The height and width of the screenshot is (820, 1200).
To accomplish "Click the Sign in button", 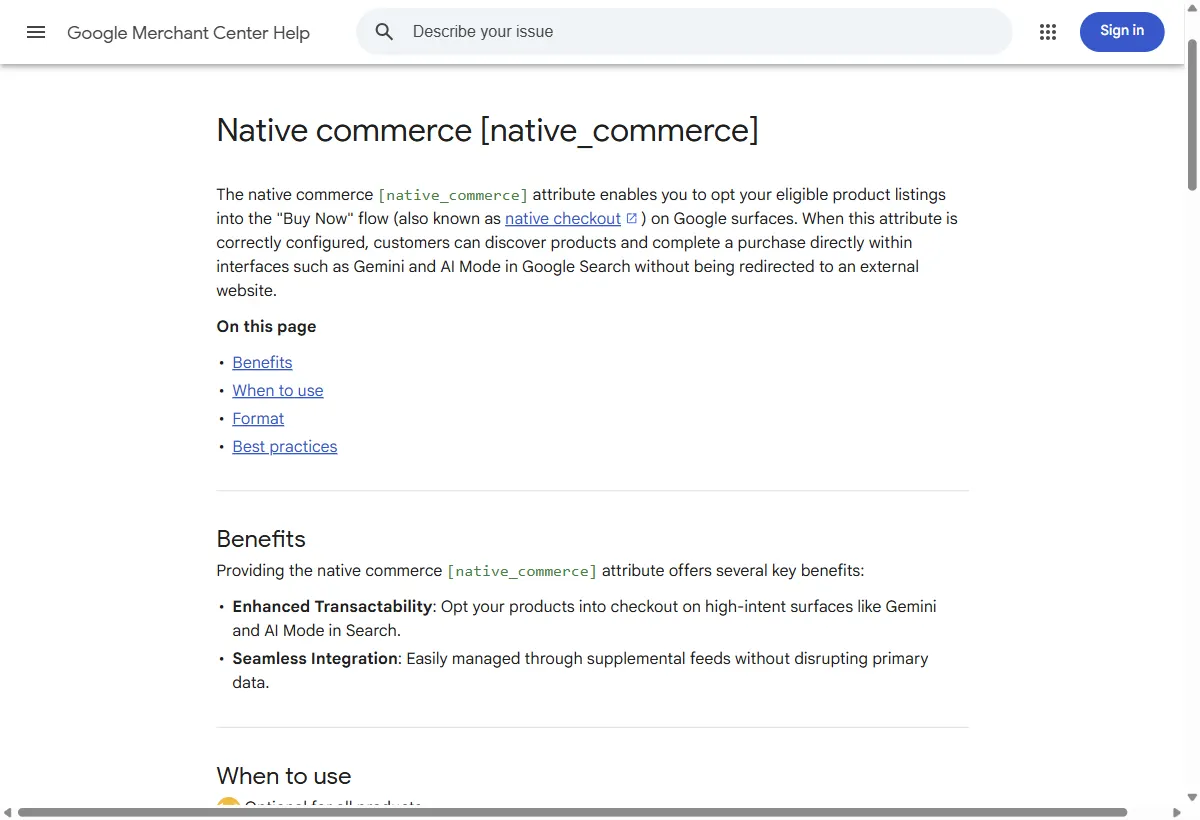I will pos(1122,31).
